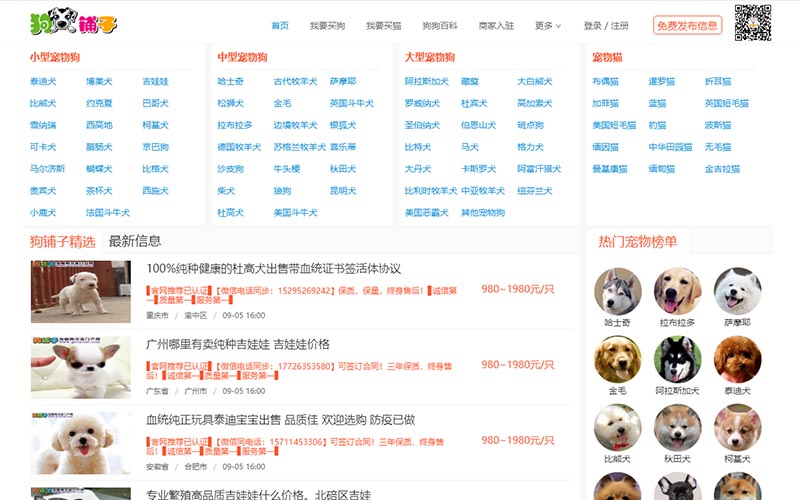The height and width of the screenshot is (500, 800).
Task: Click the 合肥市 location in third listing
Action: click(x=195, y=466)
